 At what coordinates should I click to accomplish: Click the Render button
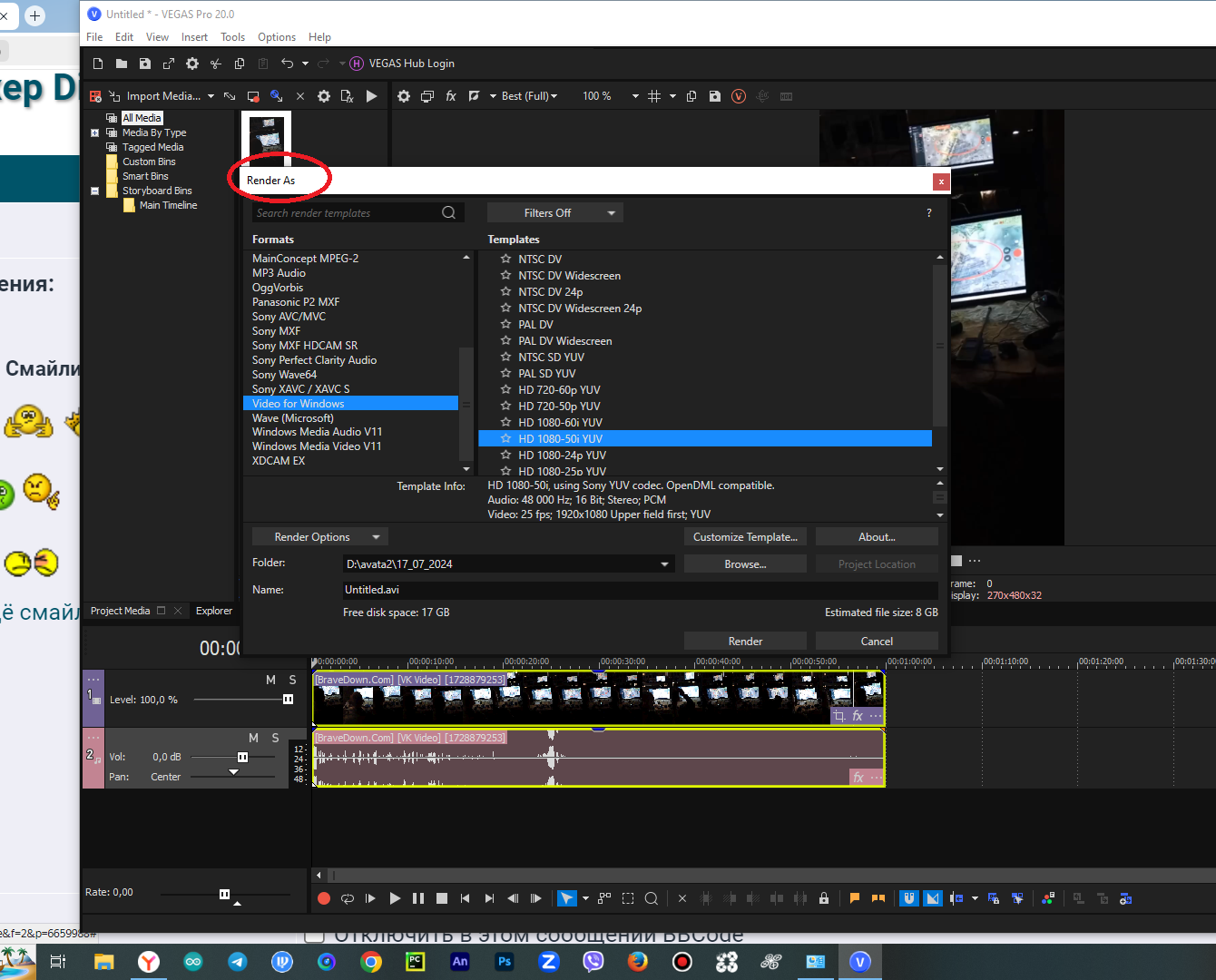745,642
